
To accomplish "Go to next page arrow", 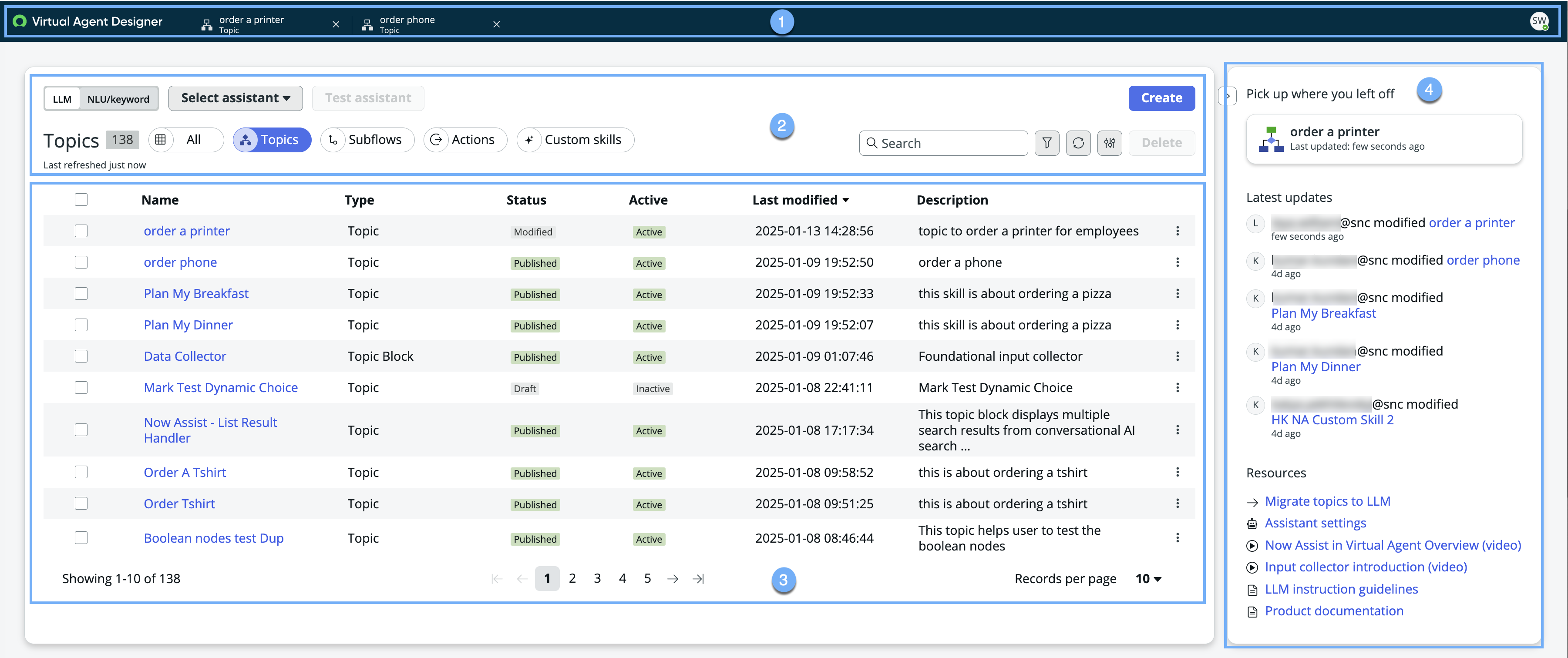I will (x=673, y=579).
